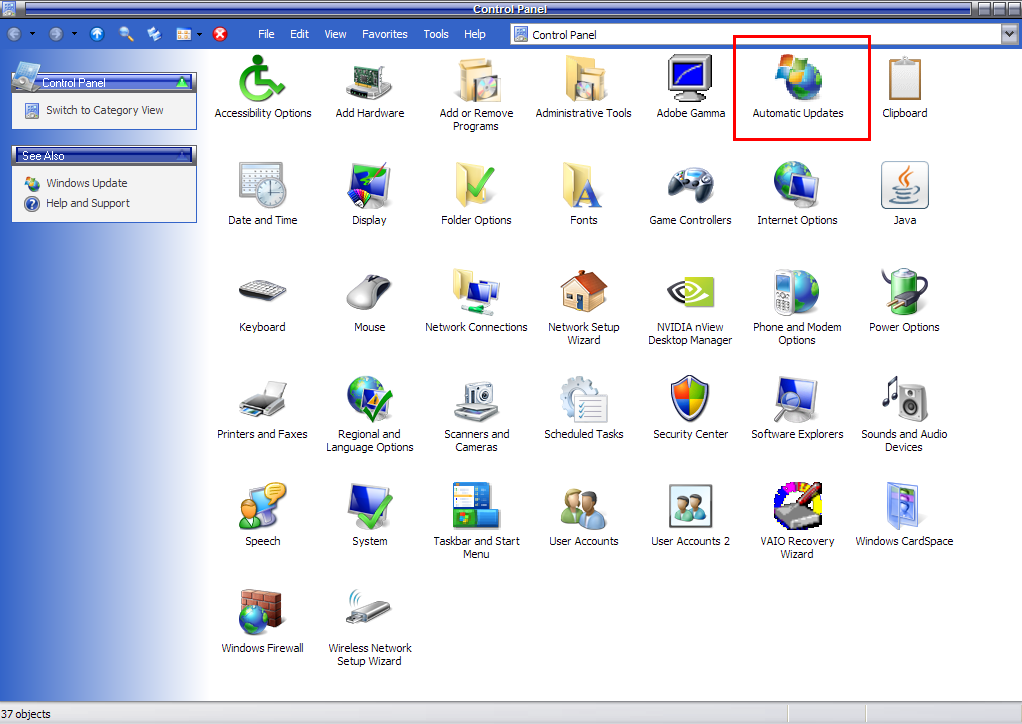Select the Power Options icon
Image resolution: width=1022 pixels, height=724 pixels.
point(905,292)
